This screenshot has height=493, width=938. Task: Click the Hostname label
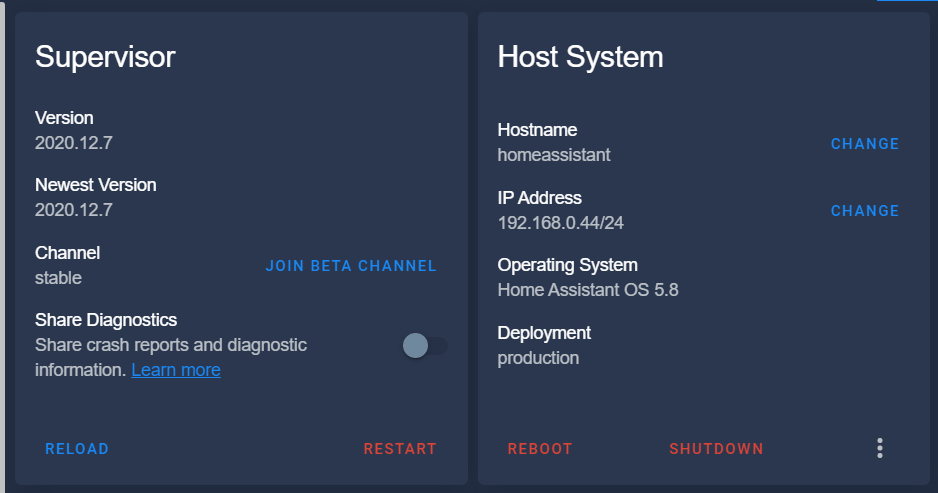(x=537, y=130)
